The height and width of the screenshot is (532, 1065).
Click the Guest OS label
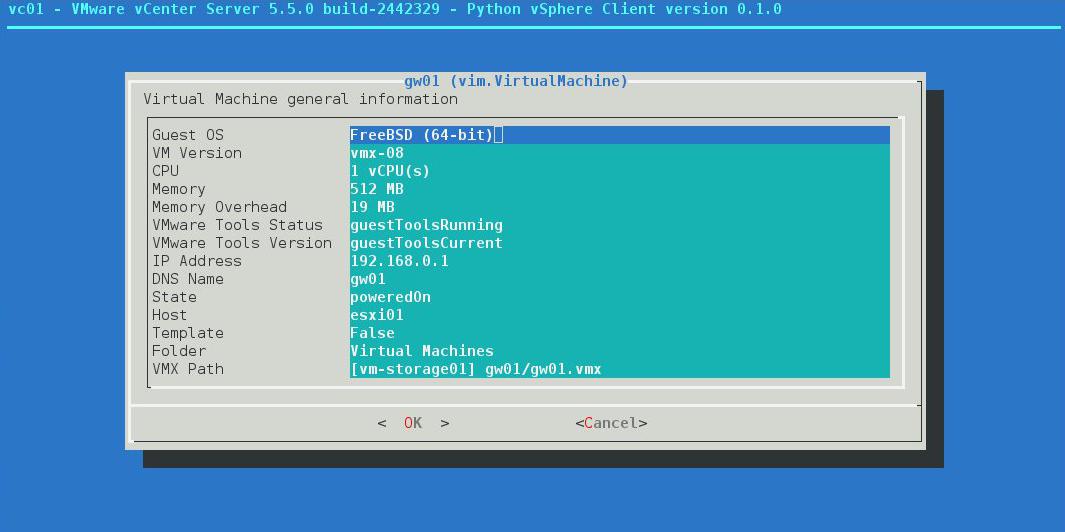click(x=187, y=135)
